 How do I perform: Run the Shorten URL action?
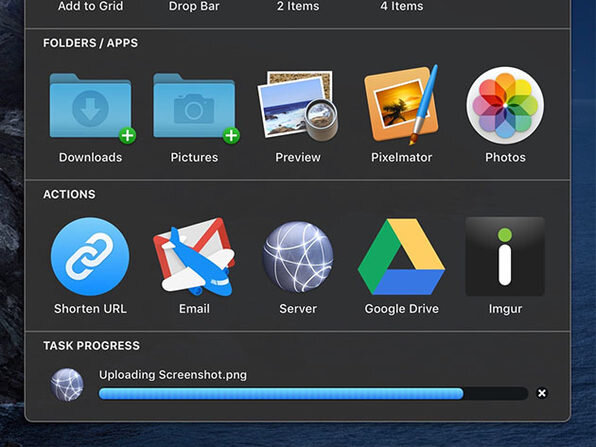90,257
